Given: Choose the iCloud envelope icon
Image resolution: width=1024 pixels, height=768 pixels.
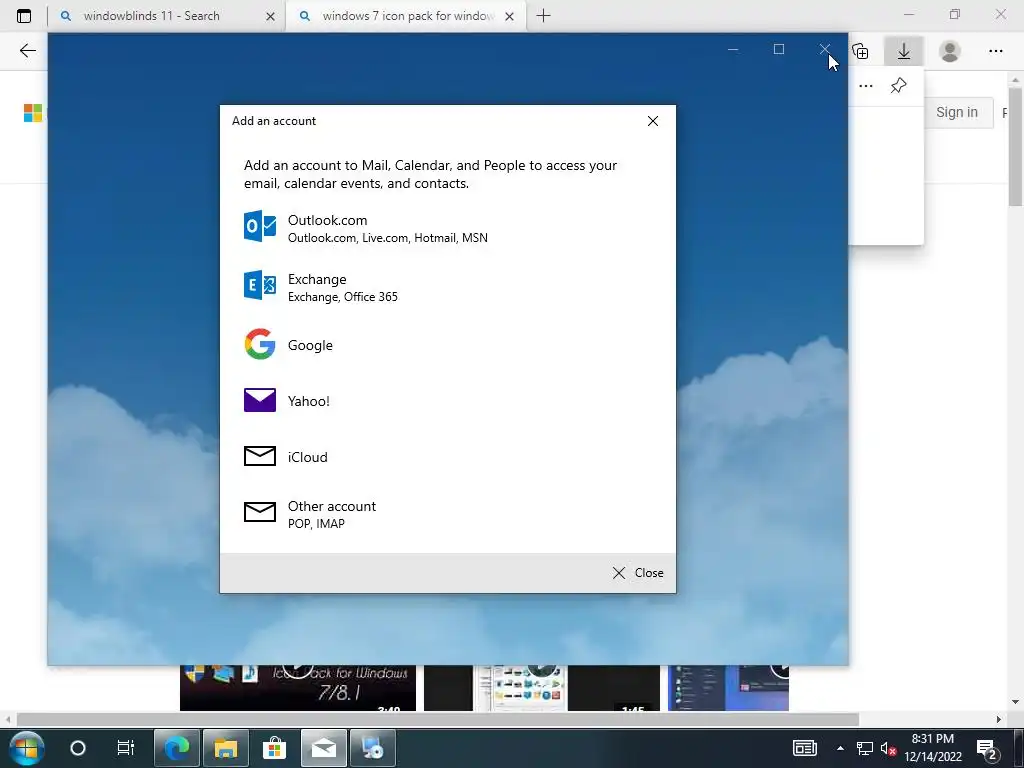Looking at the screenshot, I should coord(259,456).
